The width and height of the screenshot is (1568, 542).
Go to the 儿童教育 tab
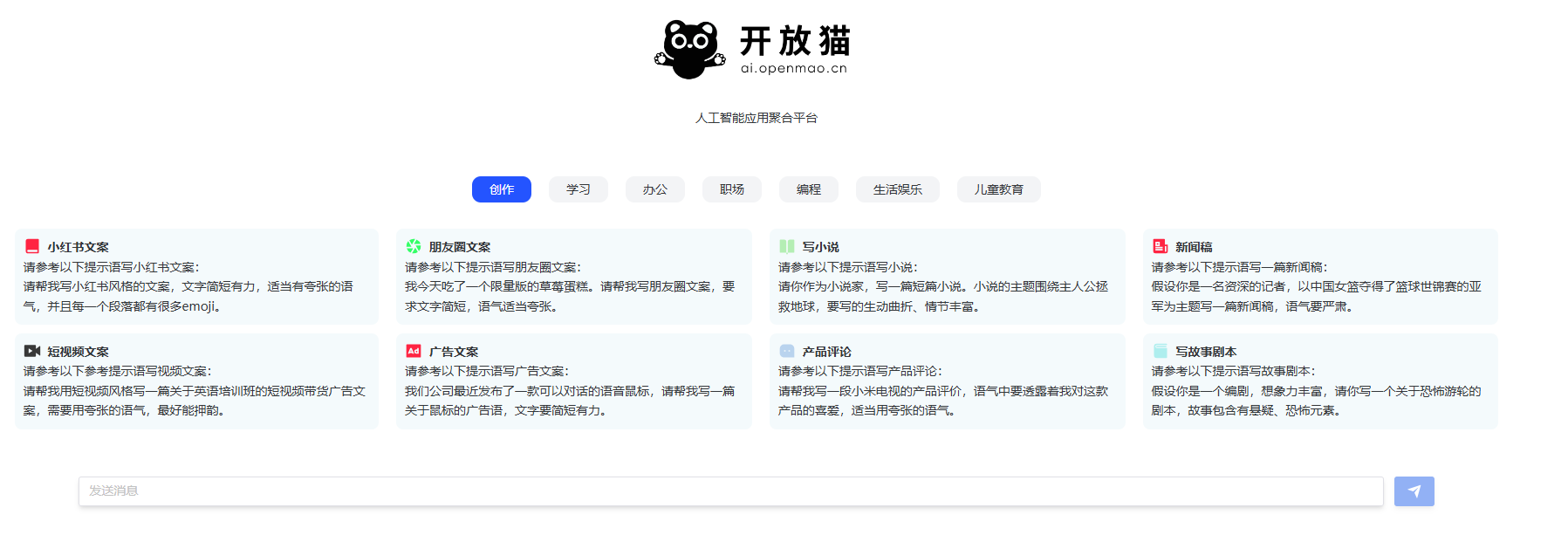999,189
